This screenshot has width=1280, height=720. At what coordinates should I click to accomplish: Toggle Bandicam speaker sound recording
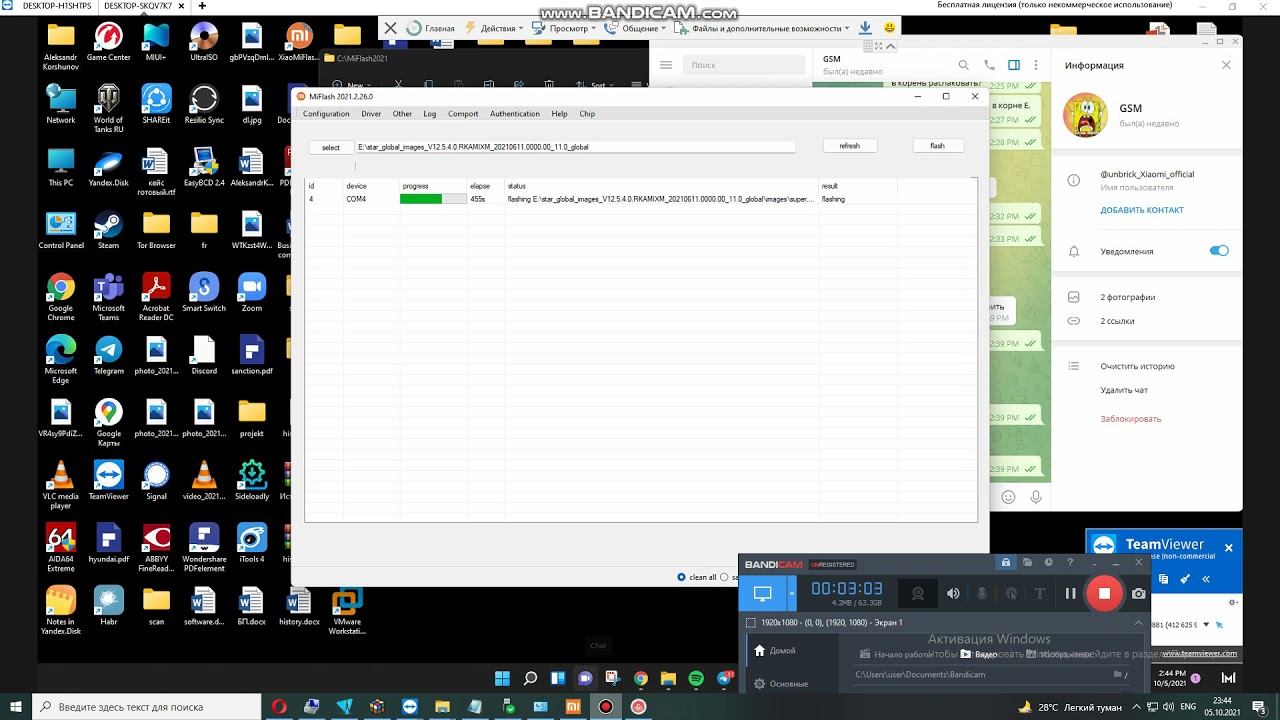953,593
